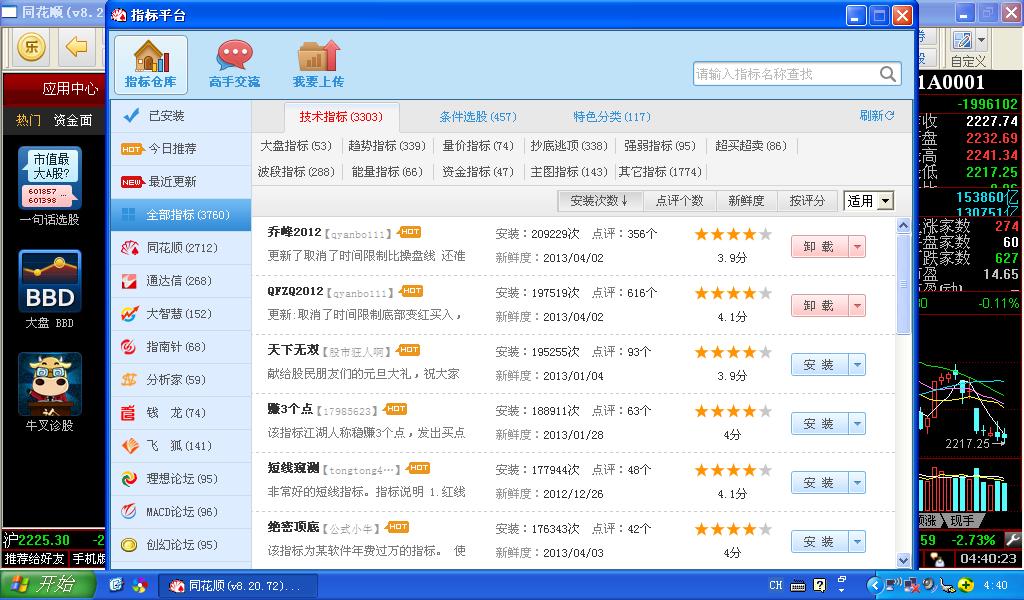Open the 高手交流 discussion section
Image resolution: width=1024 pixels, height=600 pixels.
pyautogui.click(x=234, y=64)
